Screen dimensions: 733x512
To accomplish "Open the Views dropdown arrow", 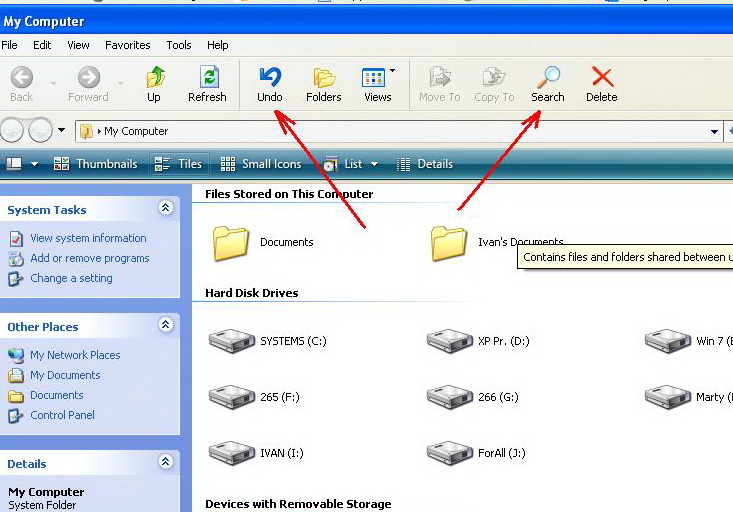I will pos(392,71).
